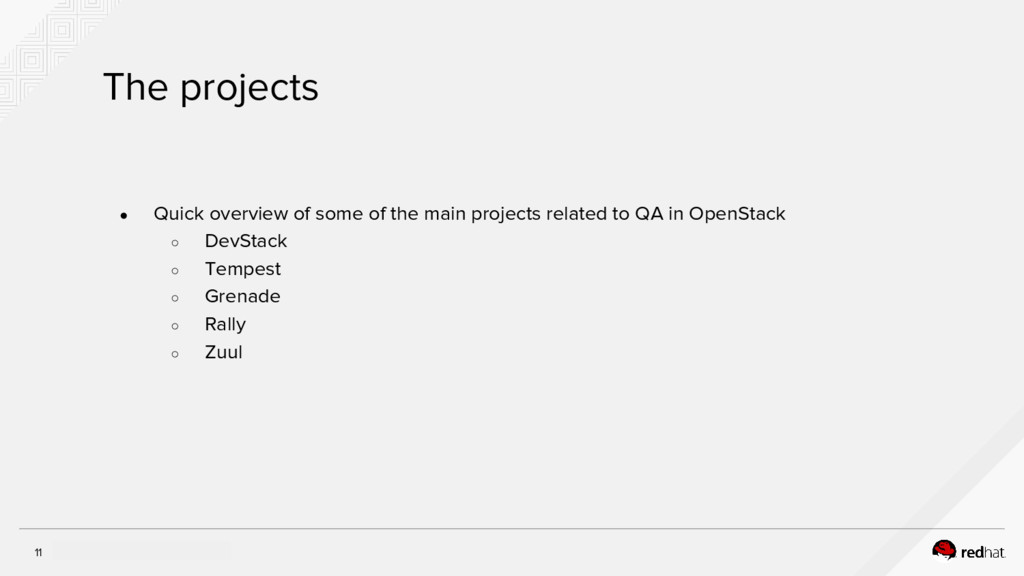Click the filled bullet before Quick overview
This screenshot has height=576, width=1024.
123,215
